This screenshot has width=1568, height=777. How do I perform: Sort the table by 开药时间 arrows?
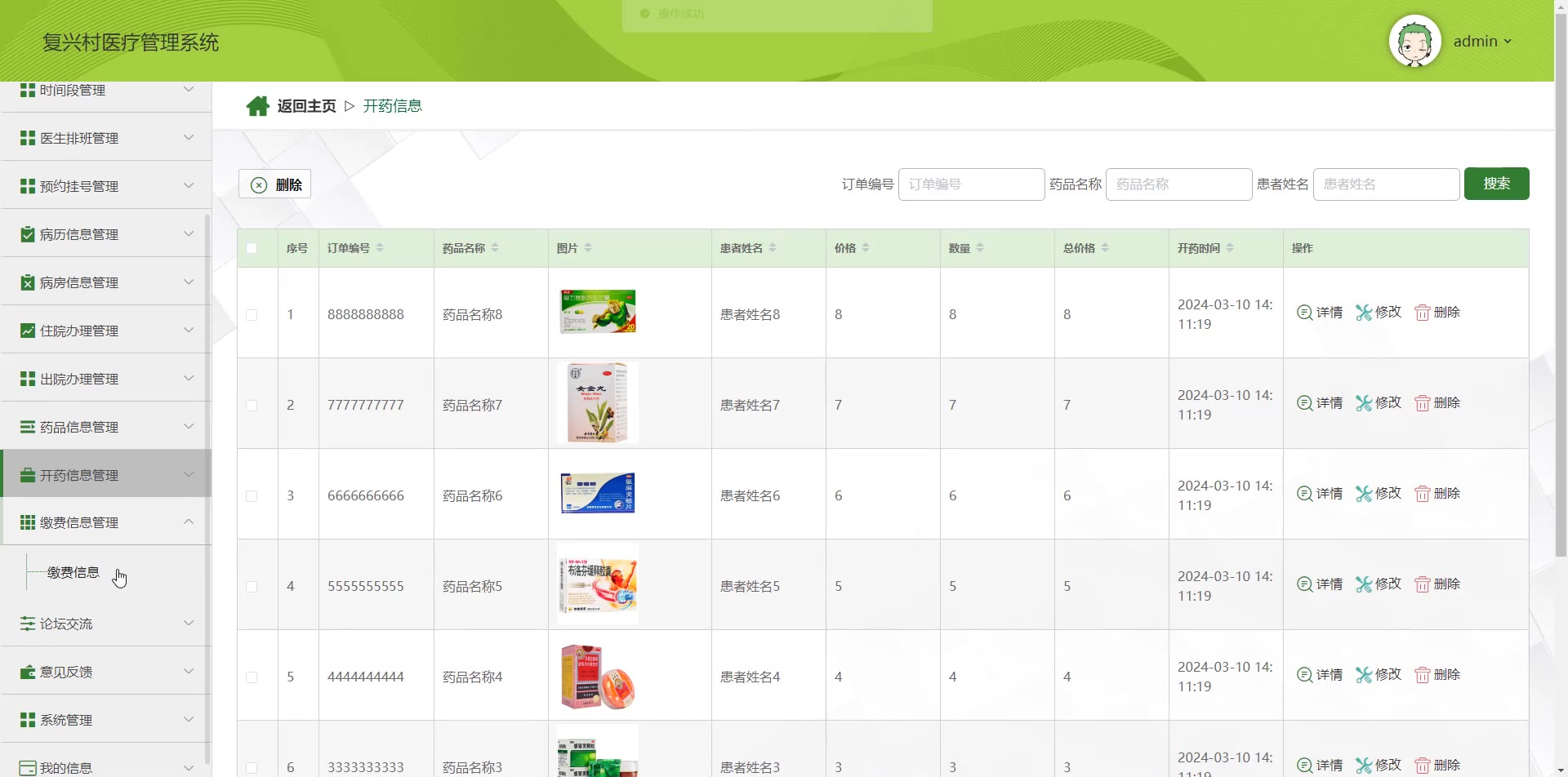tap(1230, 248)
